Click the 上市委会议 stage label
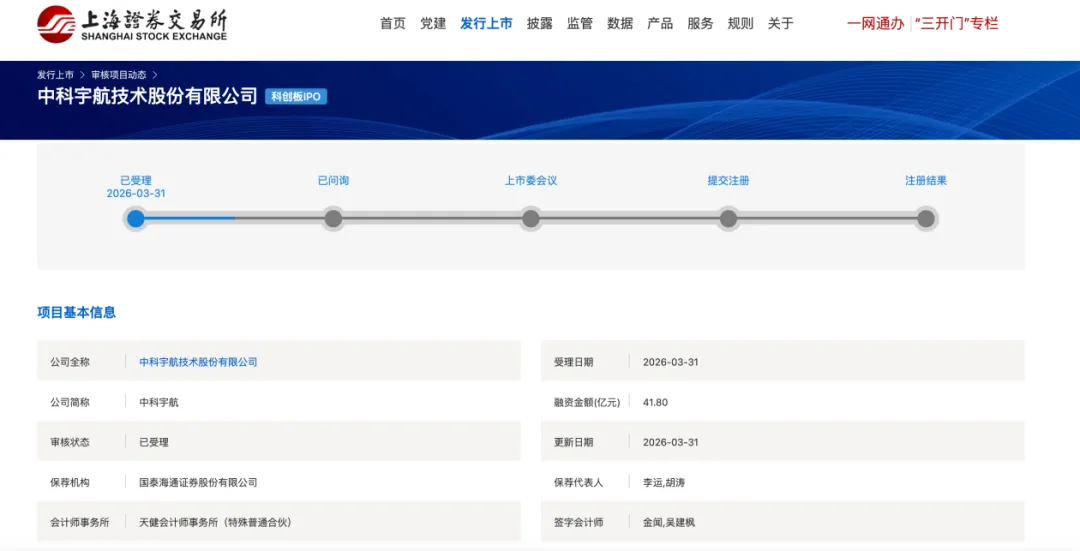The height and width of the screenshot is (551, 1080). (x=530, y=180)
